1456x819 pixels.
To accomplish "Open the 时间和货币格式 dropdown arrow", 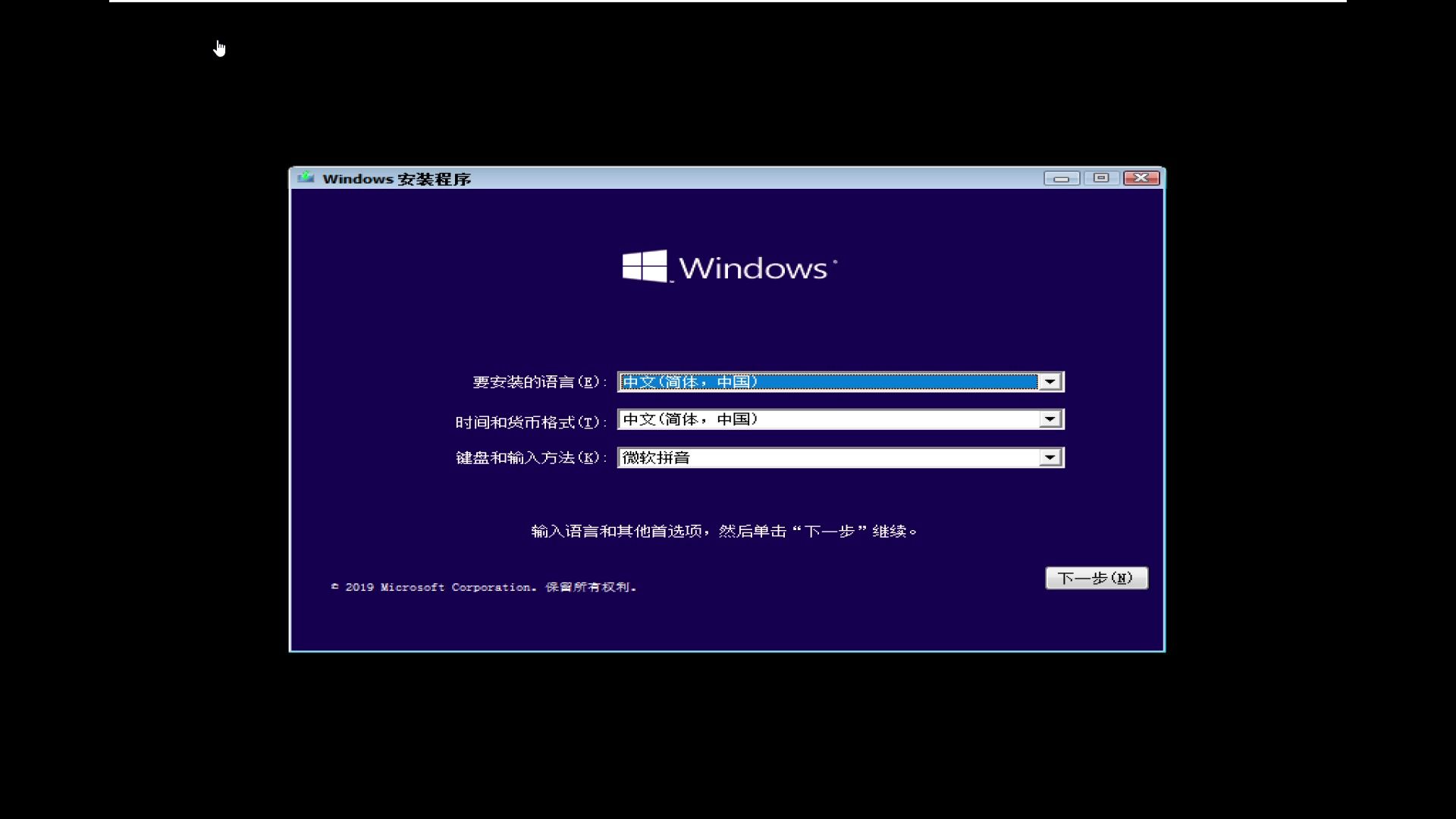I will (x=1050, y=419).
